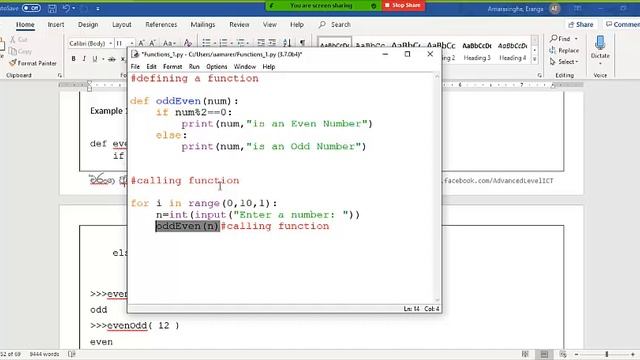
Task: Click the Numbering list icon
Action: click(x=223, y=43)
